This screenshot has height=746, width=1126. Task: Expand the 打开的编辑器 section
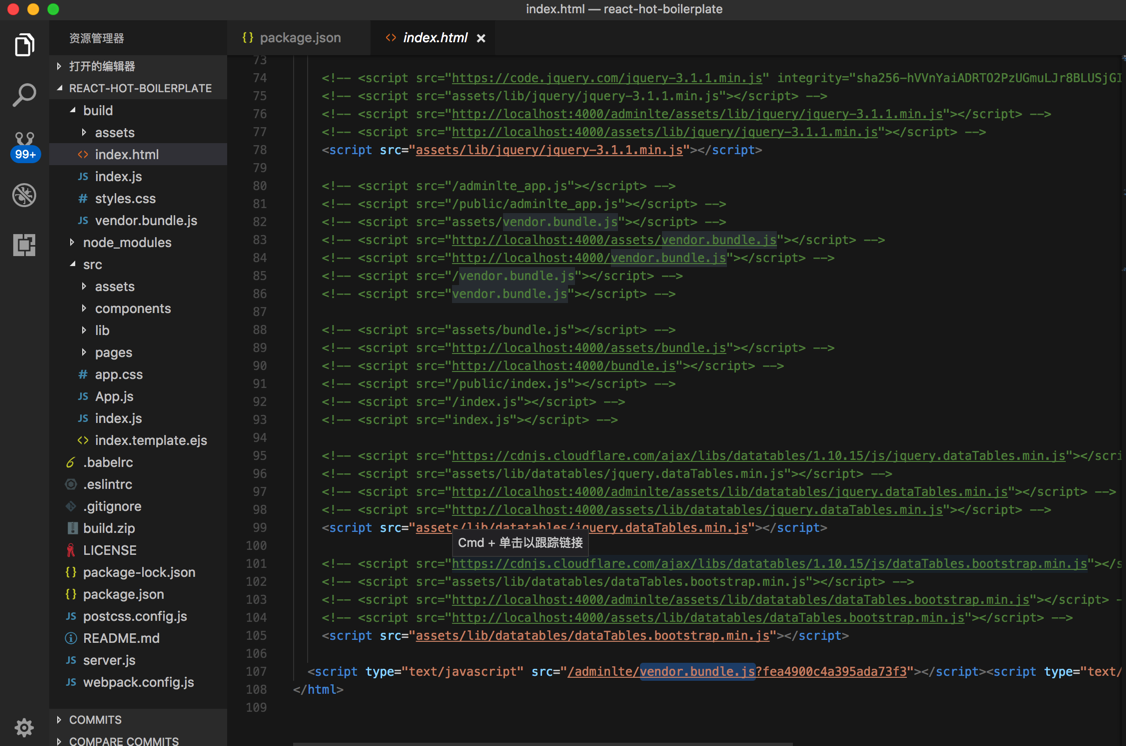point(101,66)
